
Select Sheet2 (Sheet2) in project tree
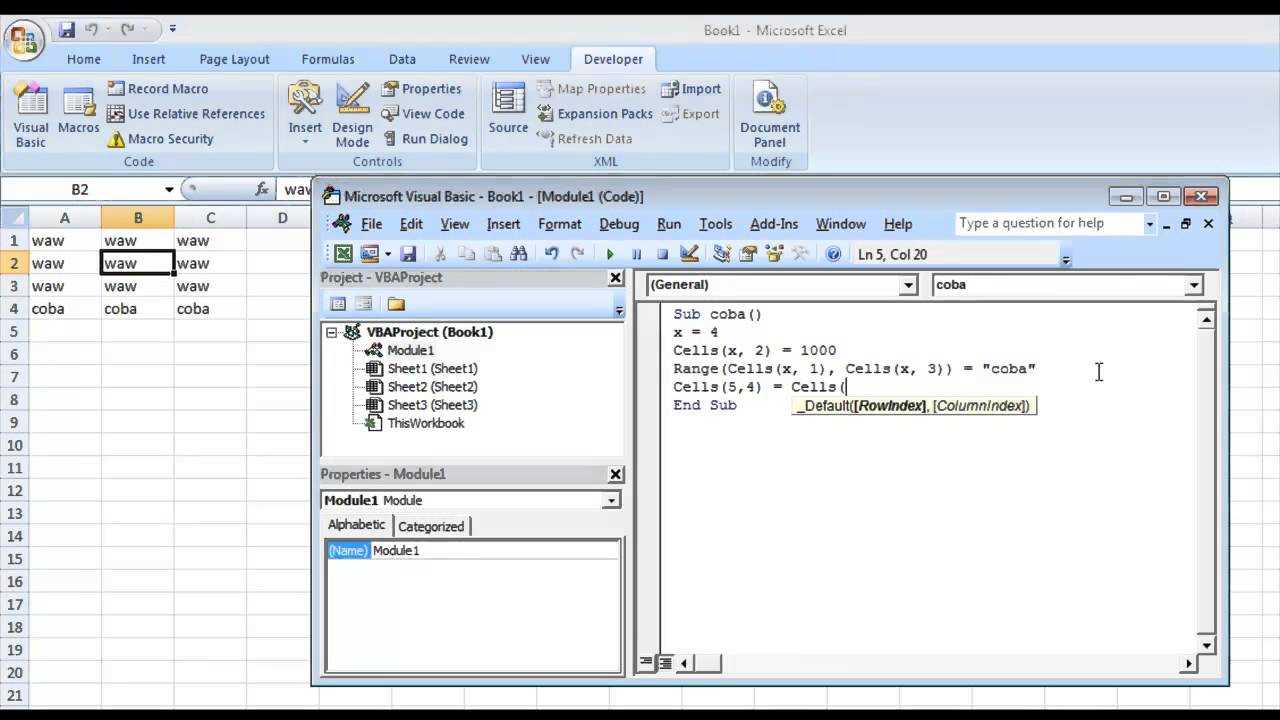(432, 386)
